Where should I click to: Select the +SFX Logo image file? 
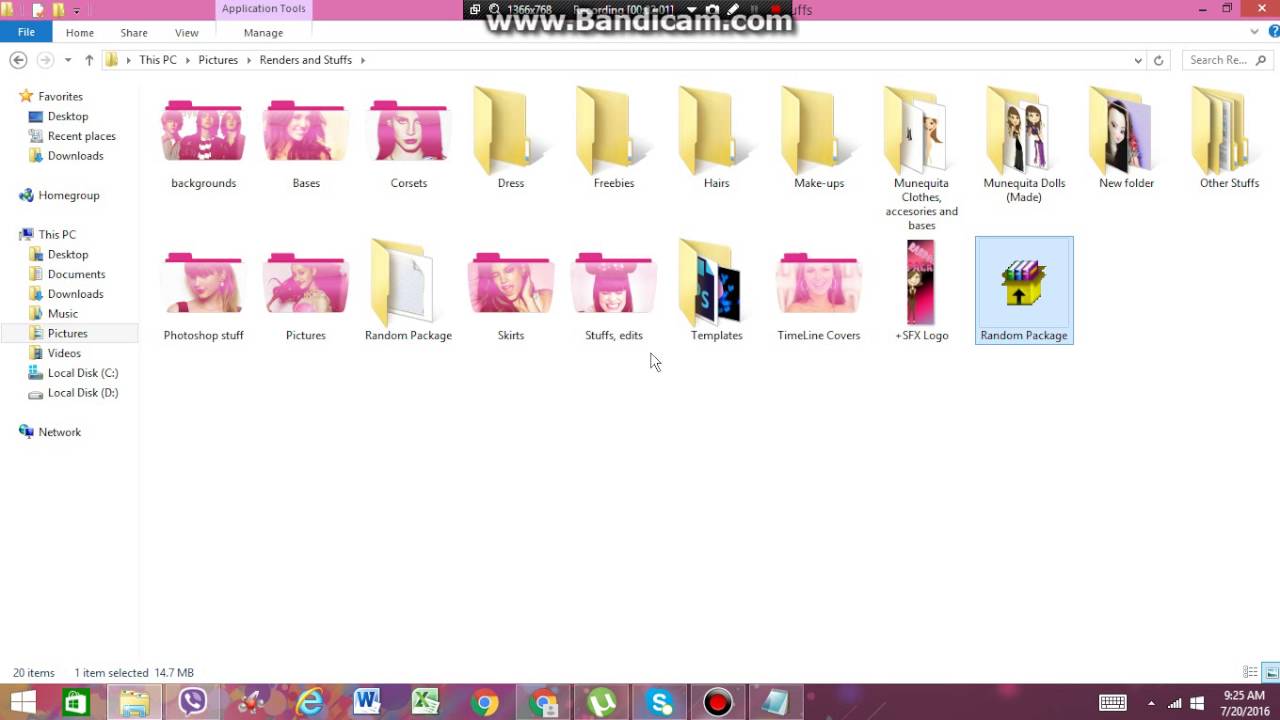click(x=921, y=292)
